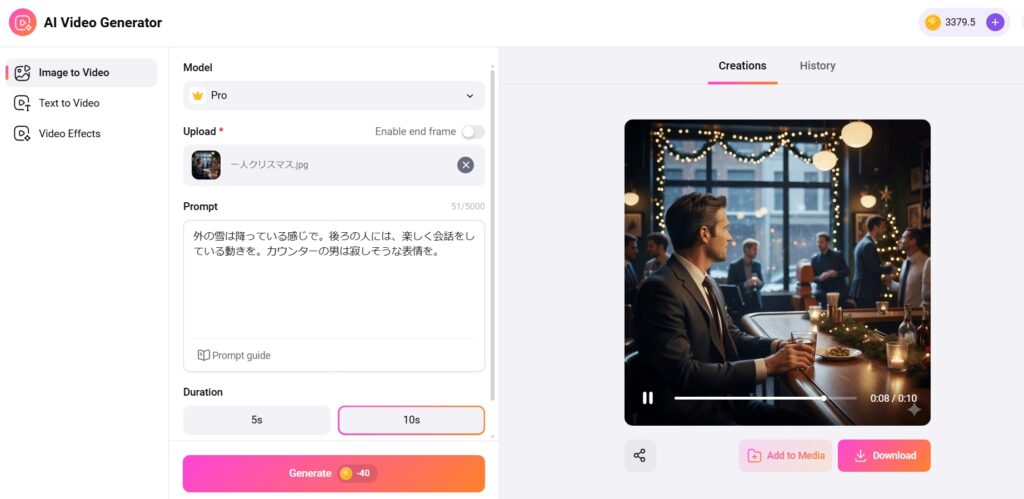Toggle the Enable end frame switch
The image size is (1024, 499).
click(x=472, y=132)
